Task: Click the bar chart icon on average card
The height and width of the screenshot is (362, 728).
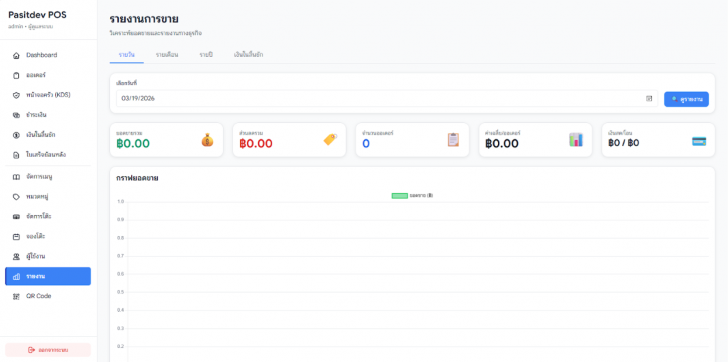Action: pos(576,140)
